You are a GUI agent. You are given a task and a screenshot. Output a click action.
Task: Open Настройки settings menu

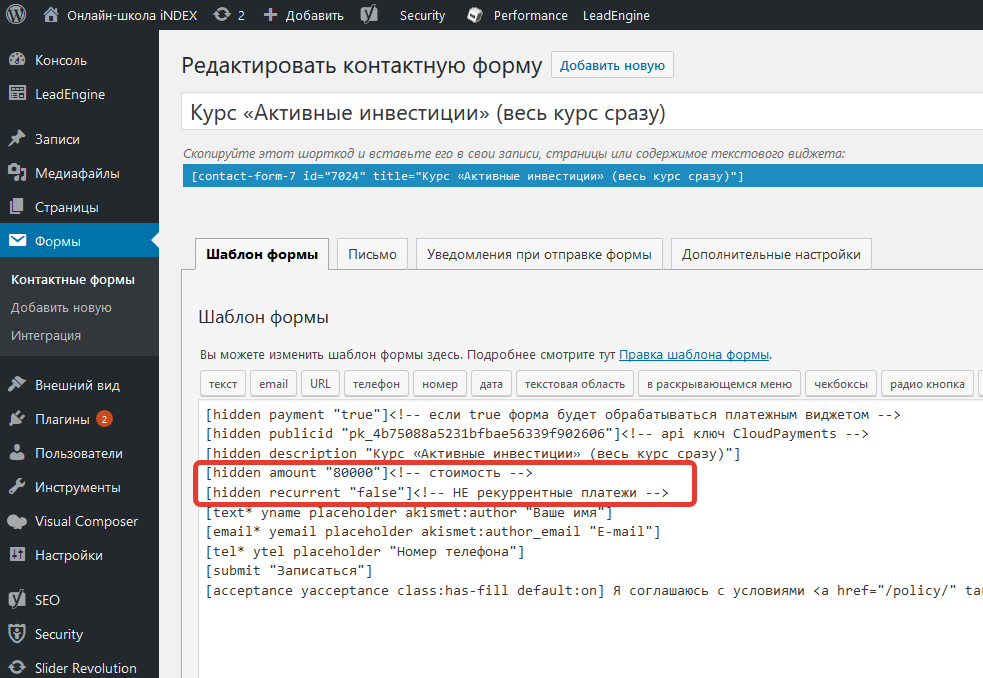pos(68,555)
